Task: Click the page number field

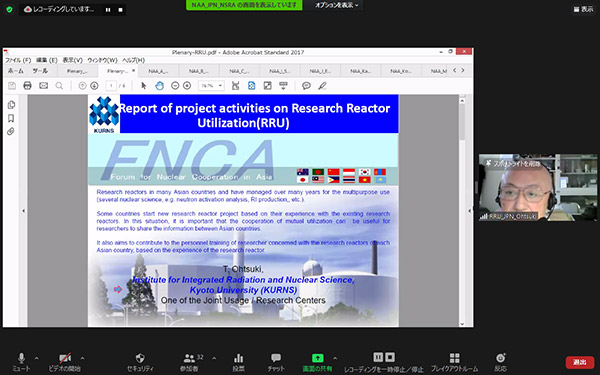Action: pos(111,86)
